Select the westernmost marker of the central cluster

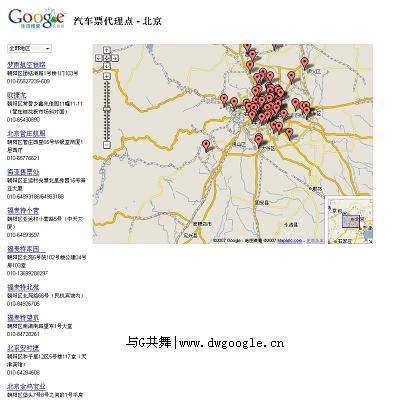224,100
